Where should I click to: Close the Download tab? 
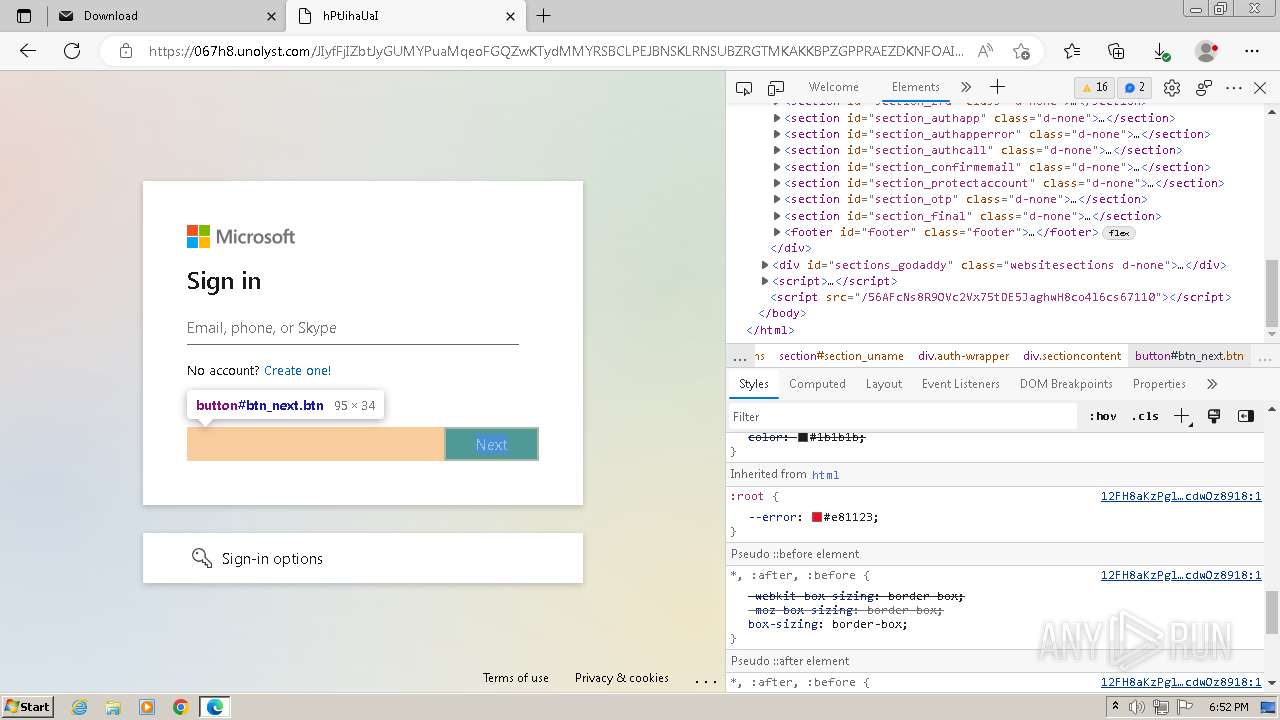(271, 16)
